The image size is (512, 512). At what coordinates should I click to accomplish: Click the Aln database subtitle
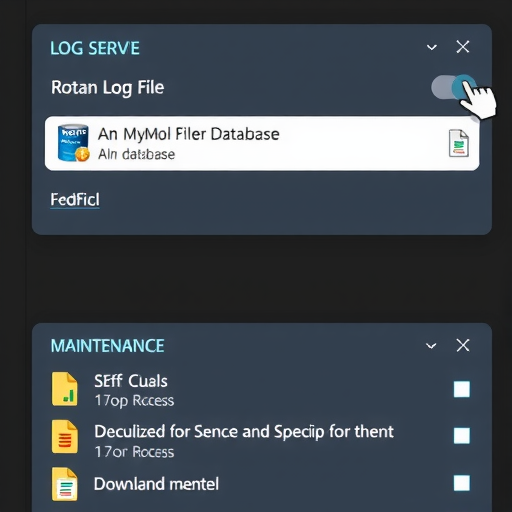pyautogui.click(x=137, y=154)
